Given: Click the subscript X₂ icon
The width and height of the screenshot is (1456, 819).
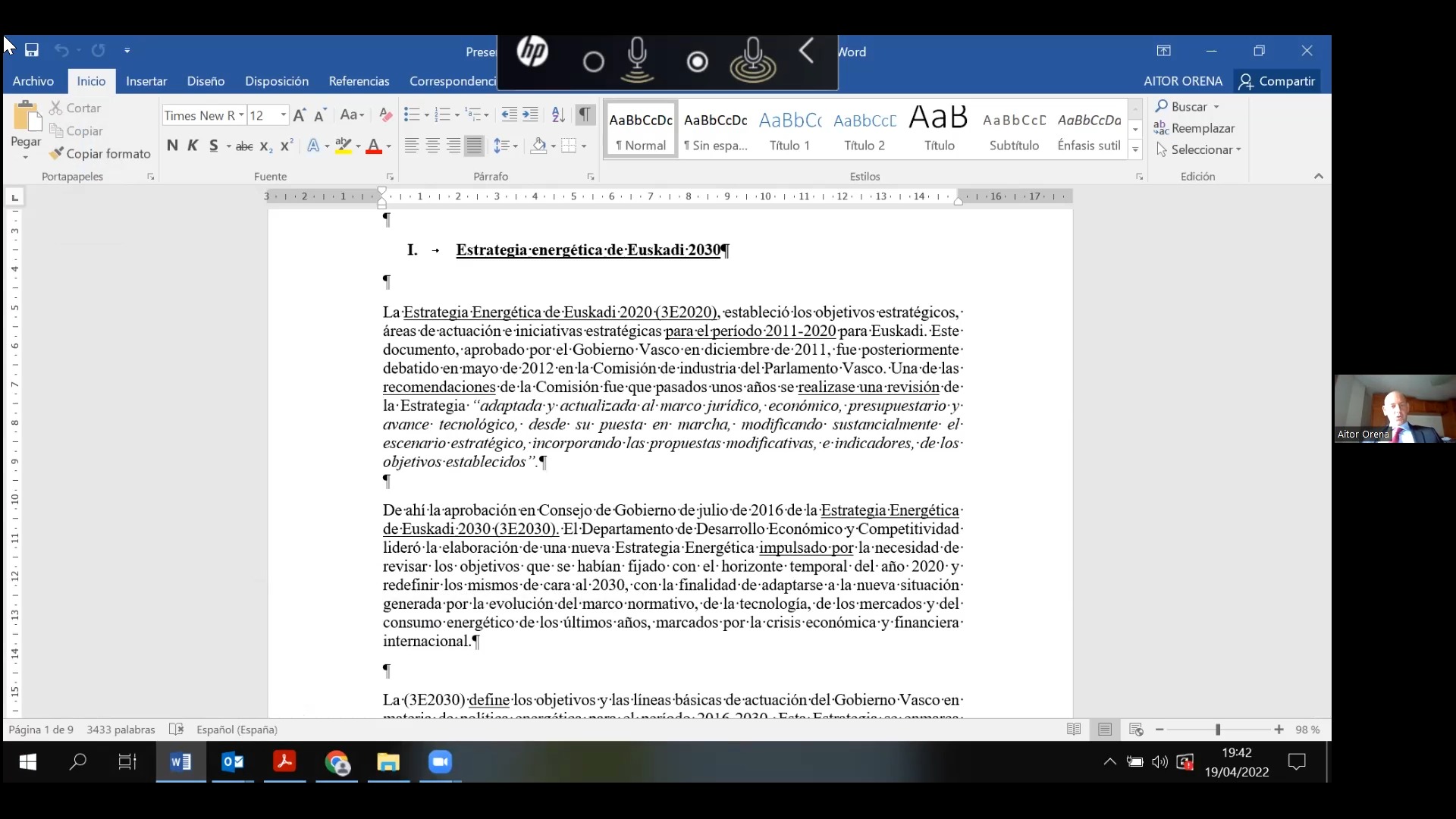Looking at the screenshot, I should (x=265, y=146).
